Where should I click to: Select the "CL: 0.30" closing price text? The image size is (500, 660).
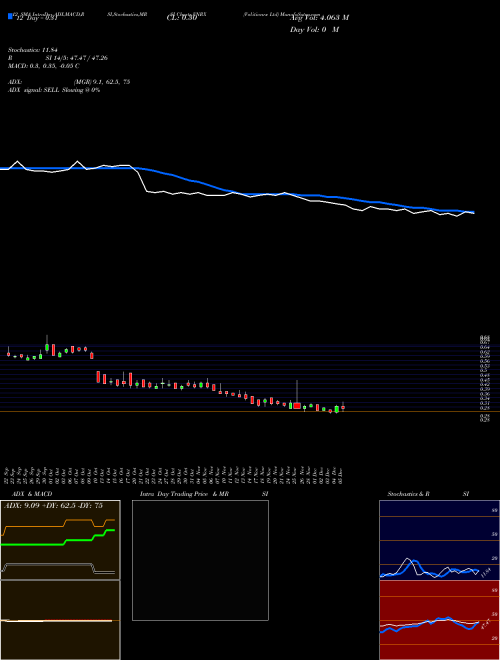(x=182, y=18)
